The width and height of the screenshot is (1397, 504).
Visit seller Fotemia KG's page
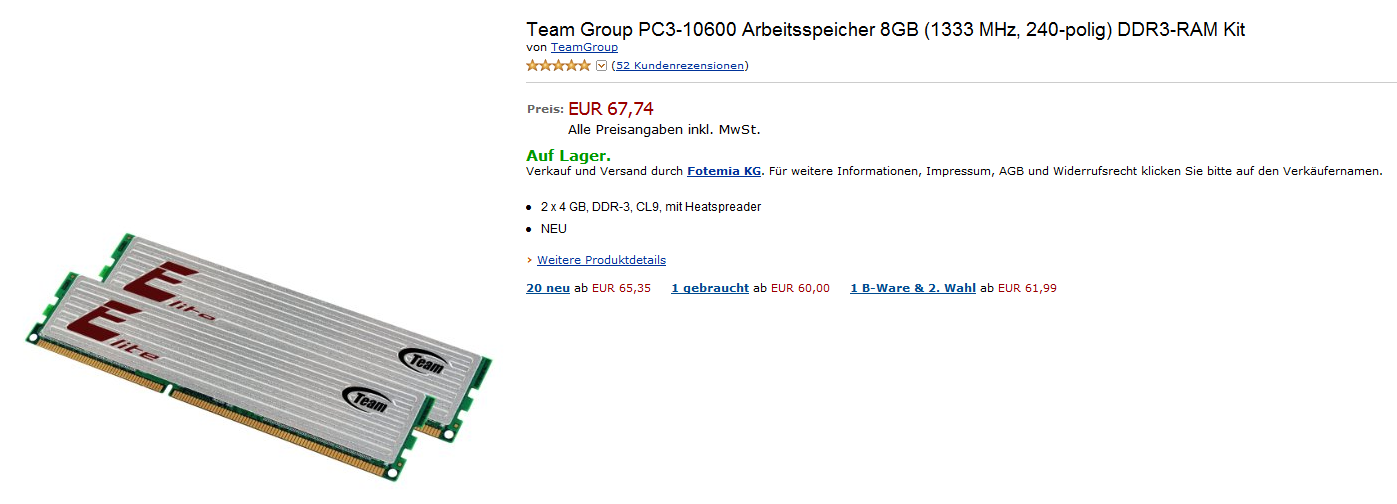click(724, 172)
